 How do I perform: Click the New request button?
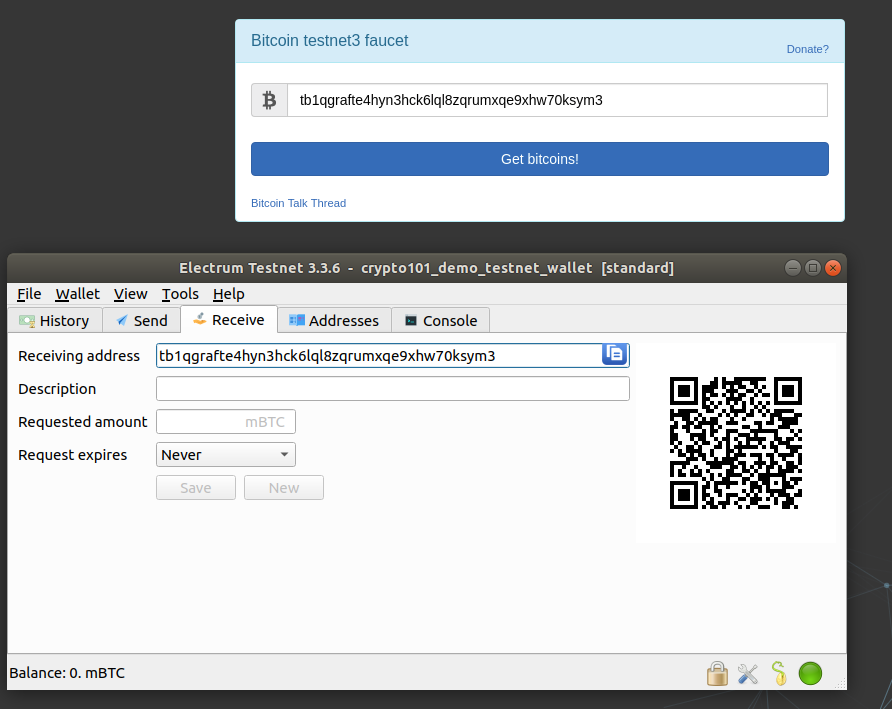point(284,488)
